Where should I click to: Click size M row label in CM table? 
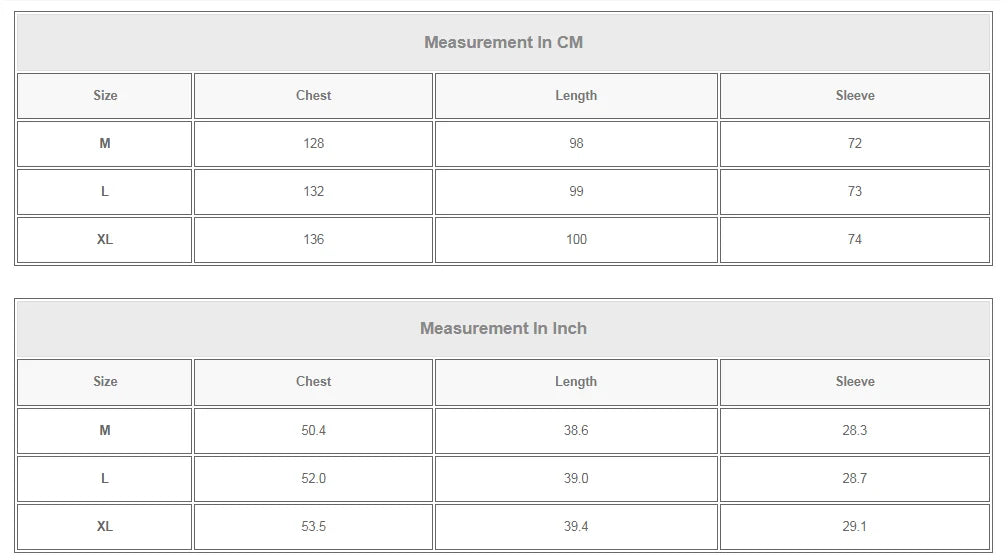click(x=105, y=144)
